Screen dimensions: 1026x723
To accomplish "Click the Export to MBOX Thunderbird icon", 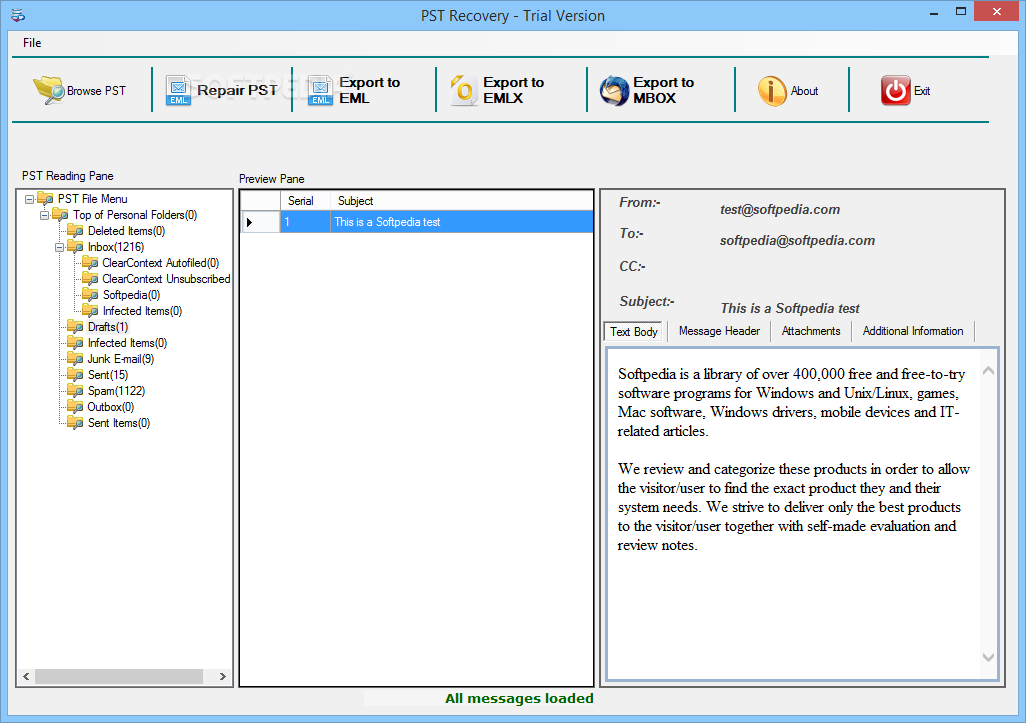I will tap(614, 90).
